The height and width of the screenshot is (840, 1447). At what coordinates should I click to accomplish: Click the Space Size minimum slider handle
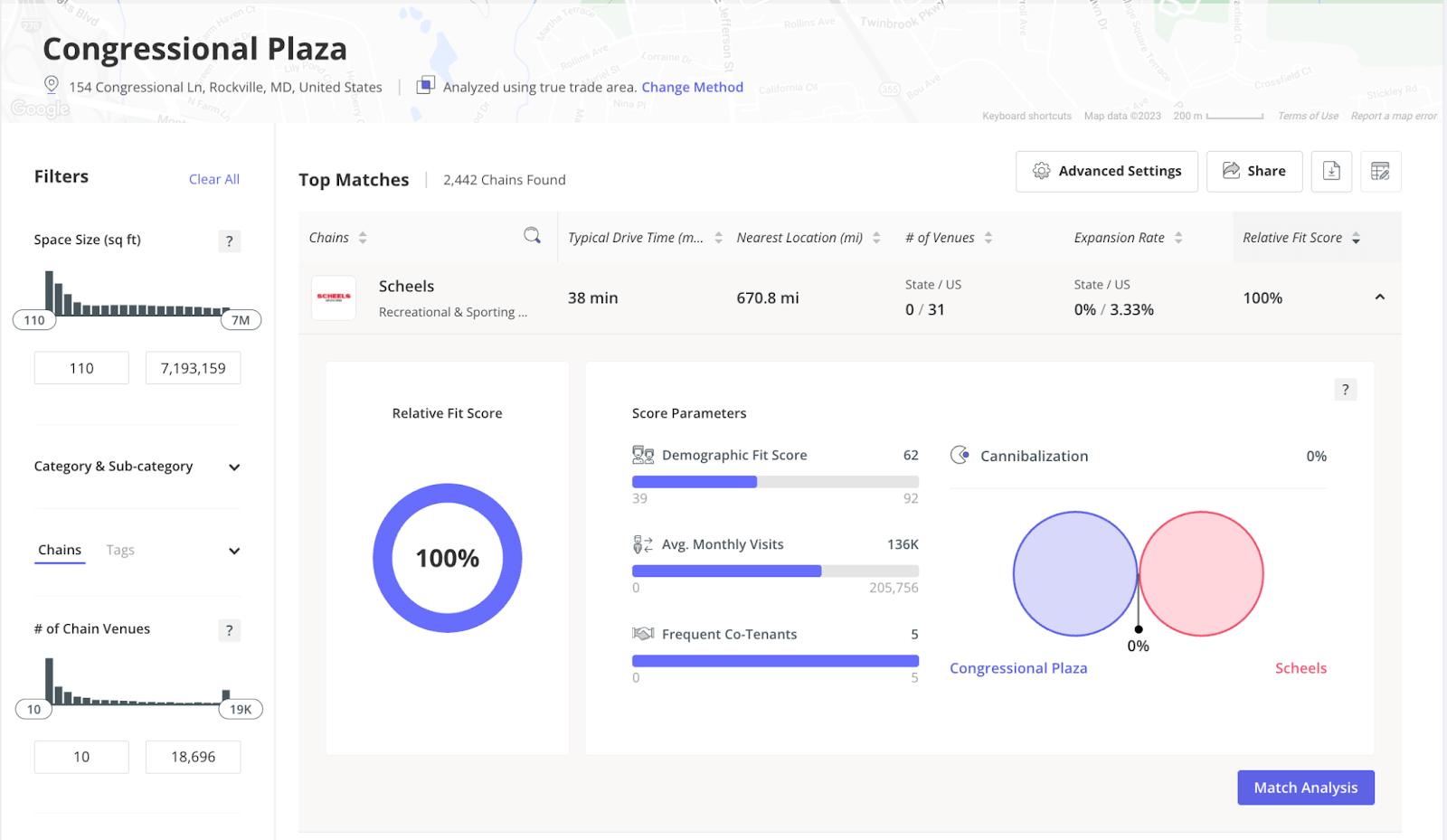click(33, 319)
